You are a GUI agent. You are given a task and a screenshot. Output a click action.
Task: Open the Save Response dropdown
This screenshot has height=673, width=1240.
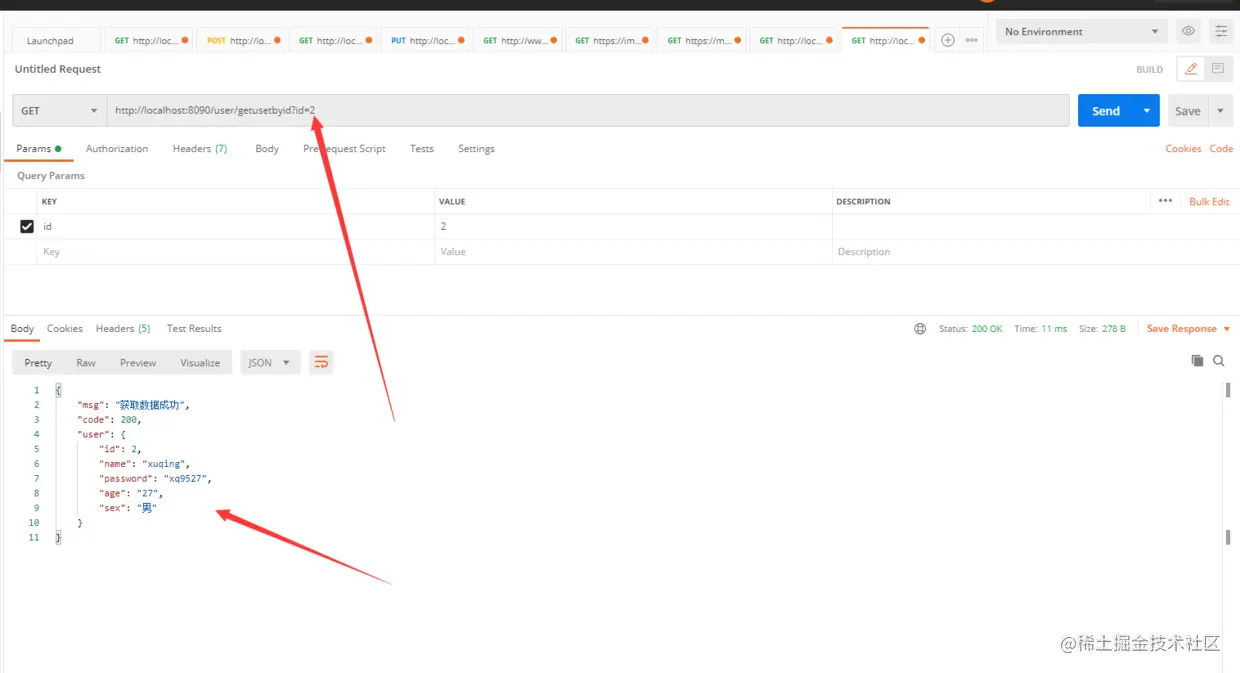coord(1188,328)
